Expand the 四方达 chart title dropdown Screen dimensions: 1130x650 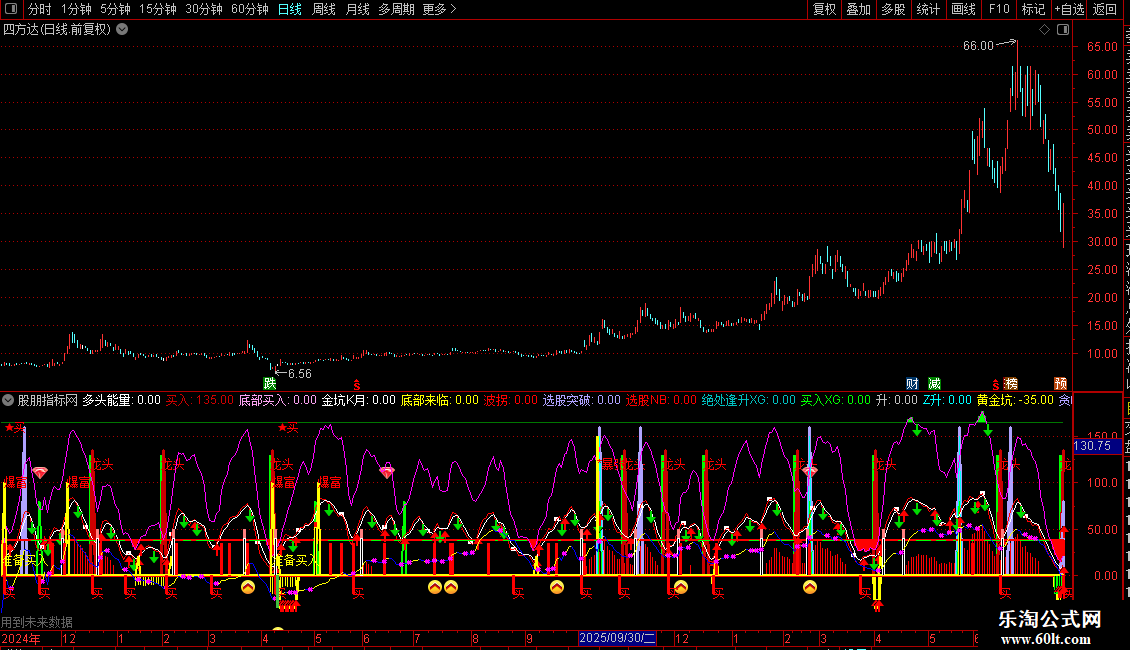(x=123, y=30)
